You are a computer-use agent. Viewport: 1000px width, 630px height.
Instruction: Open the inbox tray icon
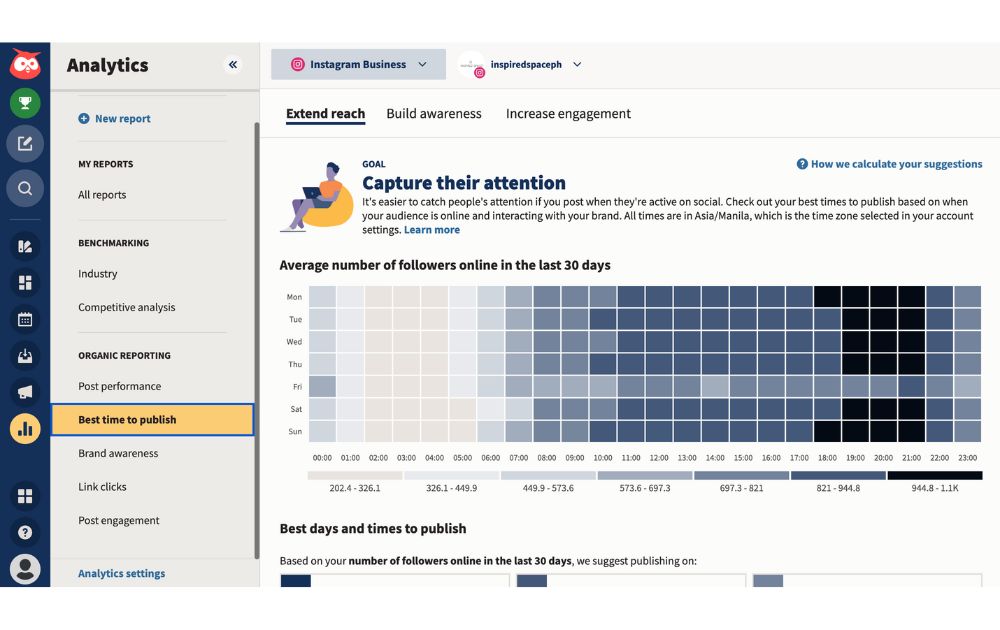pyautogui.click(x=25, y=355)
